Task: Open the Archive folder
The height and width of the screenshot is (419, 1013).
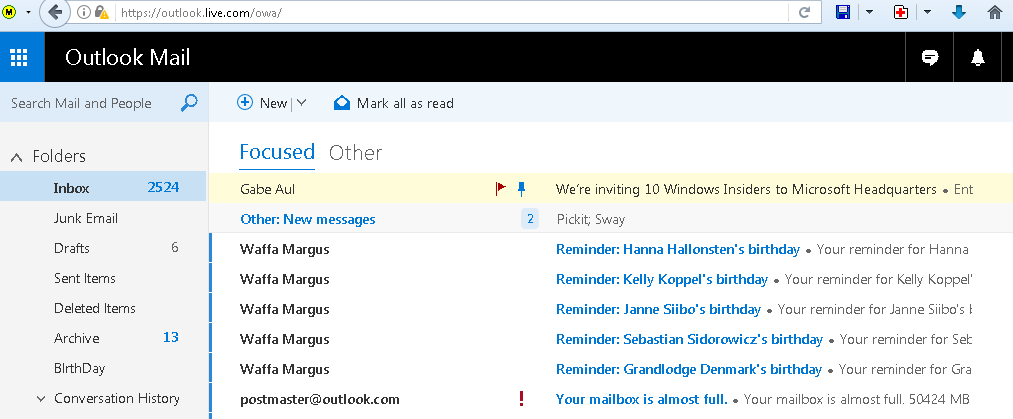Action: [76, 338]
